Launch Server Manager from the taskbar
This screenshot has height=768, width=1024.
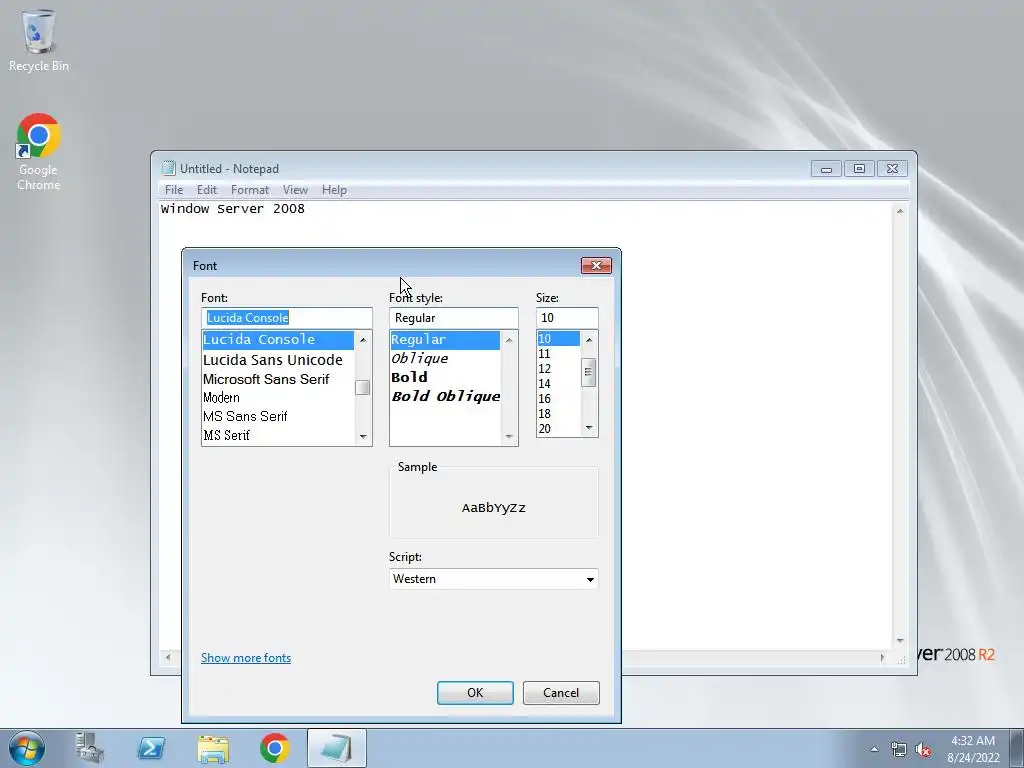point(89,748)
